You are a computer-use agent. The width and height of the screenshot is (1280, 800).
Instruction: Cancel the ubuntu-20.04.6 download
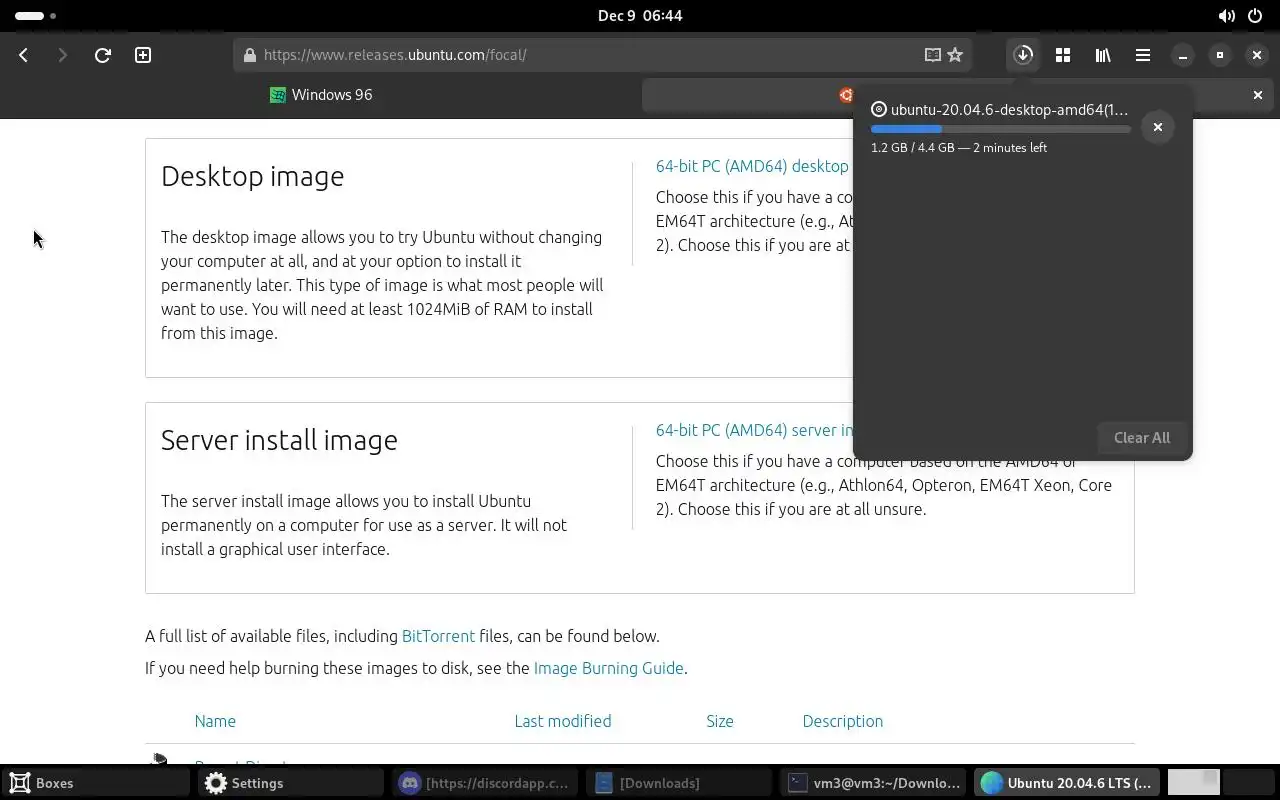click(x=1158, y=127)
